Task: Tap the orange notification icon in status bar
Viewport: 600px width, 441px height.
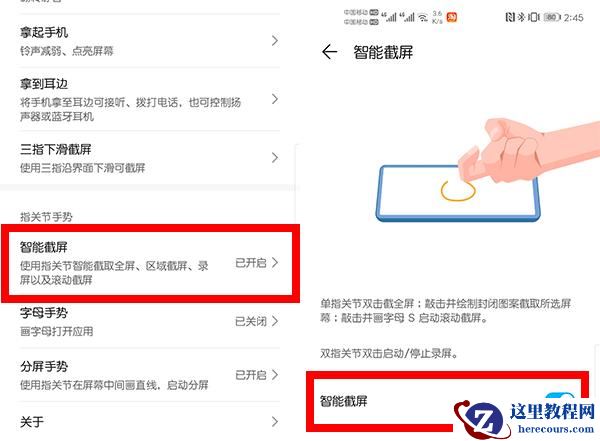Action: point(452,17)
